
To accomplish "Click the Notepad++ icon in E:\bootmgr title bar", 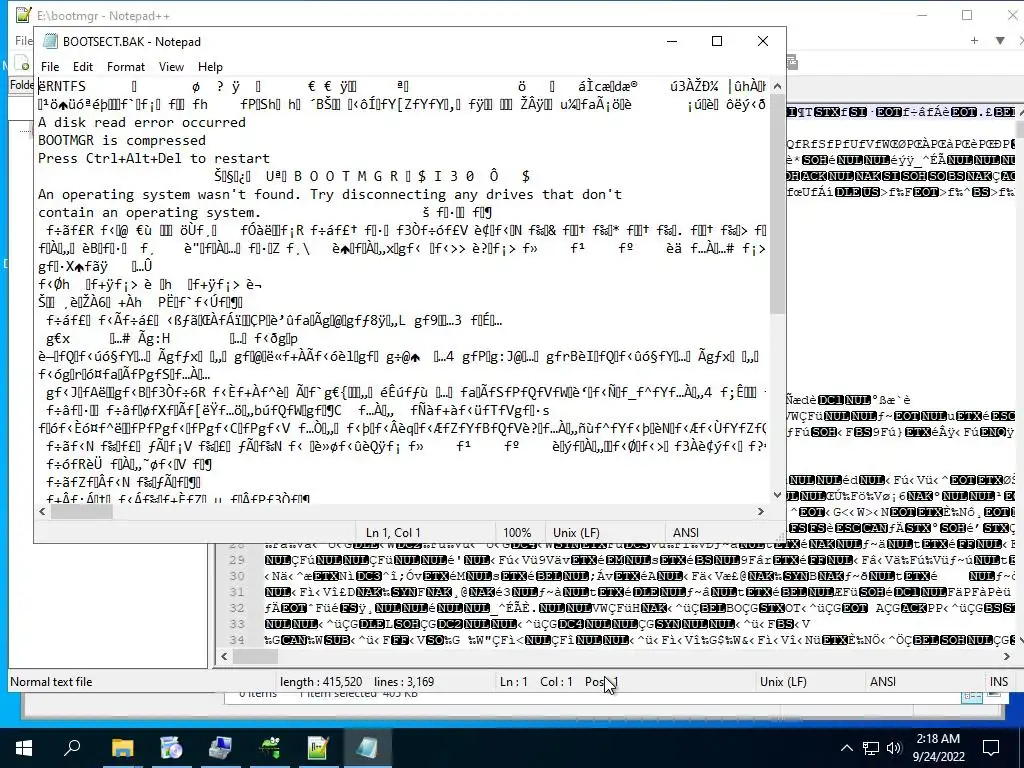I will 24,15.
